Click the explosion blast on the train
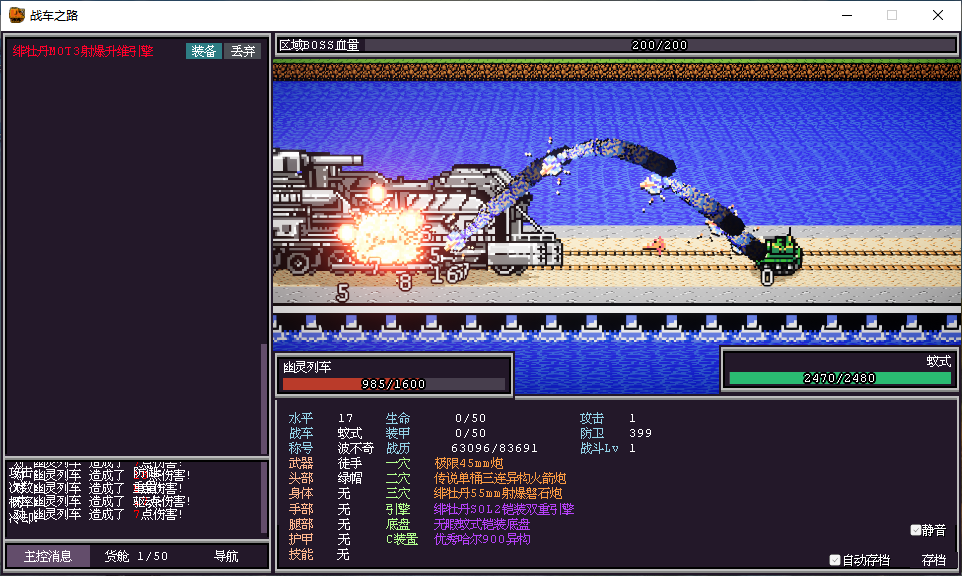The width and height of the screenshot is (962, 576). pyautogui.click(x=385, y=232)
